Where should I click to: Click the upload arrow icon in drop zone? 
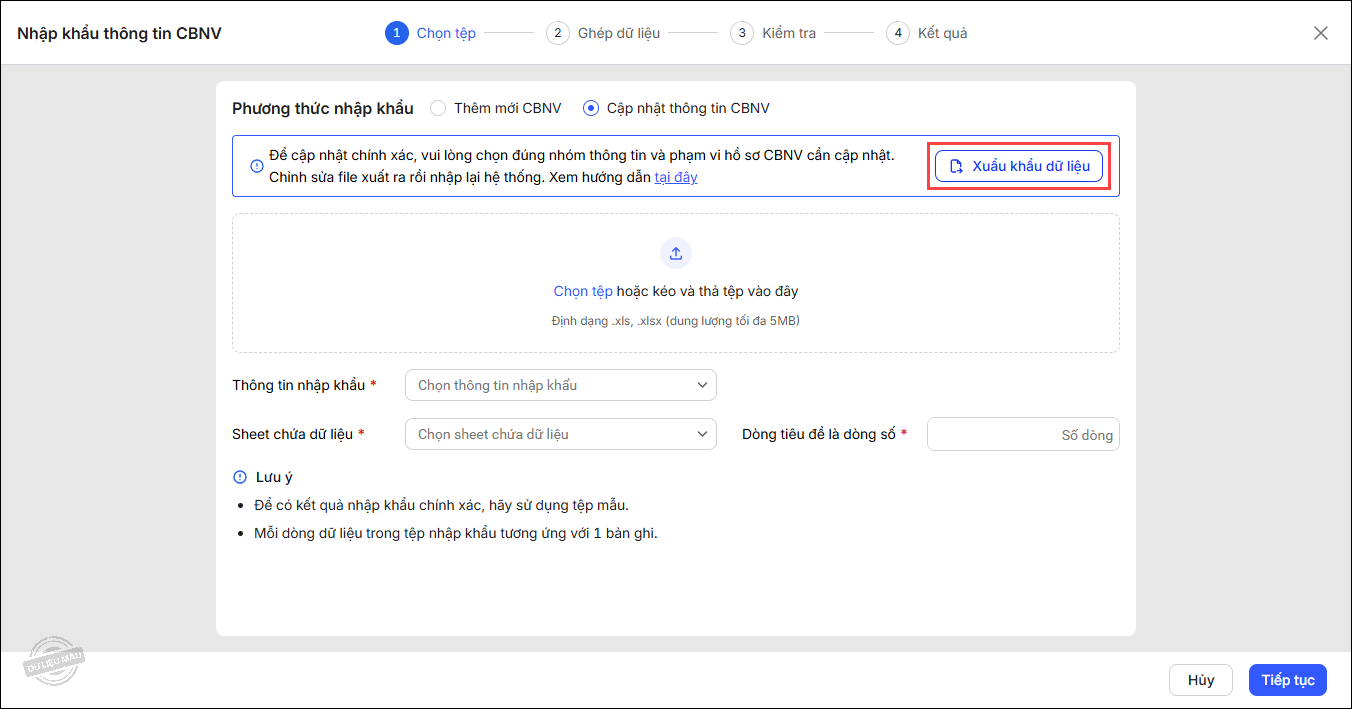click(676, 253)
